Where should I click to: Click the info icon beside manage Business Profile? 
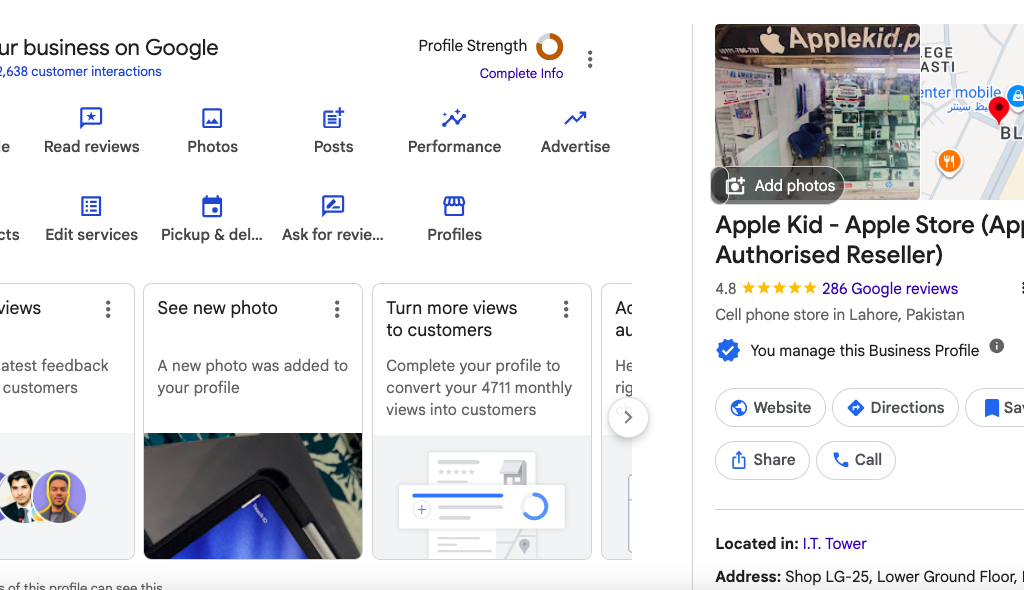[997, 346]
